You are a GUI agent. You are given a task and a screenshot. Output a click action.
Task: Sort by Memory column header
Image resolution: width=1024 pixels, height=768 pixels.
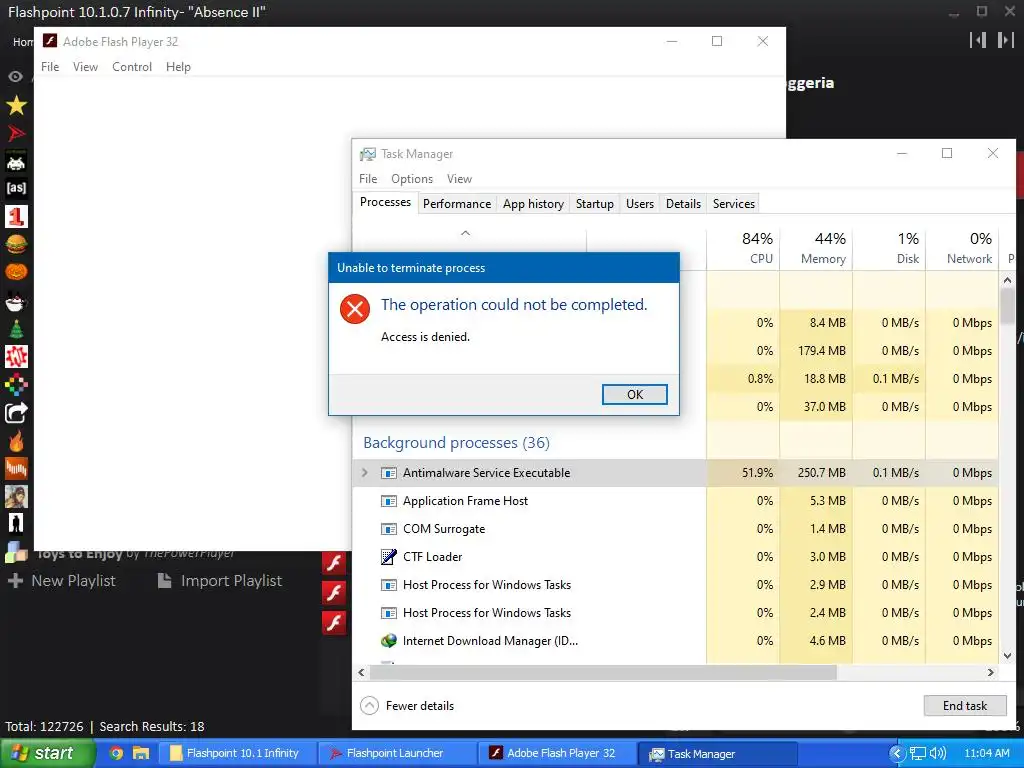pos(816,248)
